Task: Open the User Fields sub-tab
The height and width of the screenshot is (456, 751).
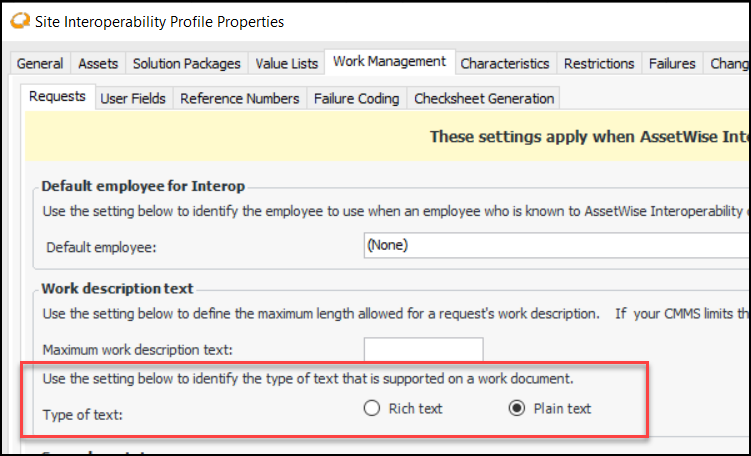Action: (x=133, y=98)
